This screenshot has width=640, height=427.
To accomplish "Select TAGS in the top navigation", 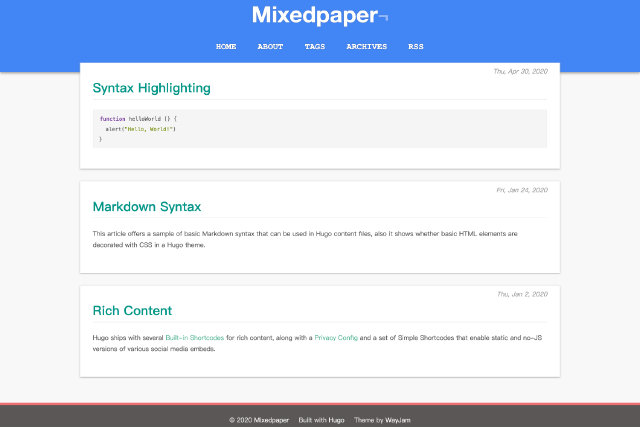I will click(315, 47).
